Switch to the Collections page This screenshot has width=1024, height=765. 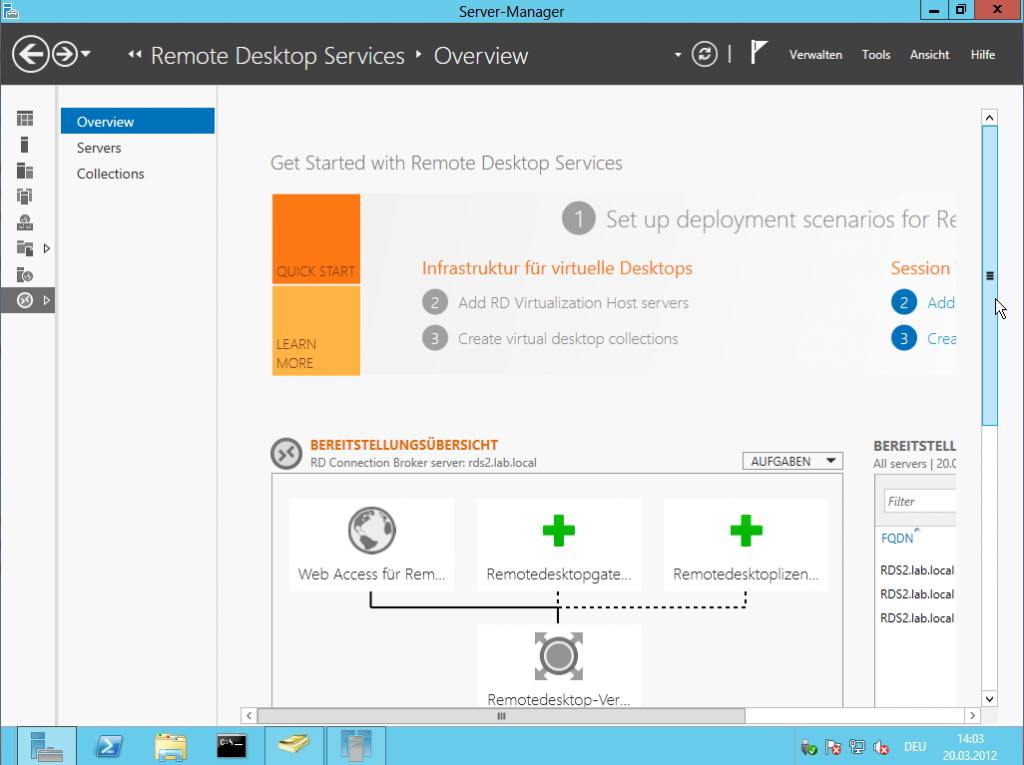[110, 173]
